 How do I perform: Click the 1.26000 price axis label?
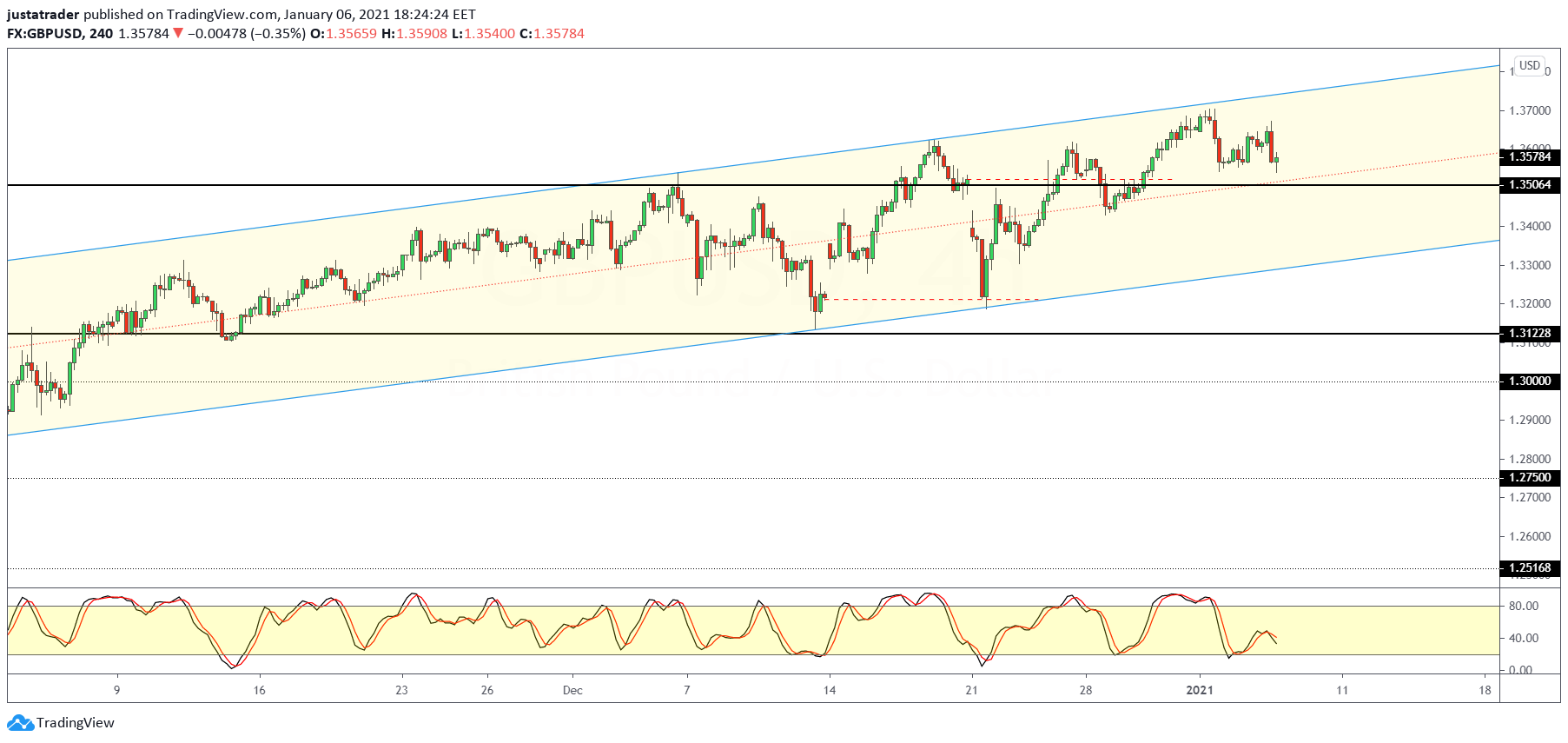[1530, 536]
